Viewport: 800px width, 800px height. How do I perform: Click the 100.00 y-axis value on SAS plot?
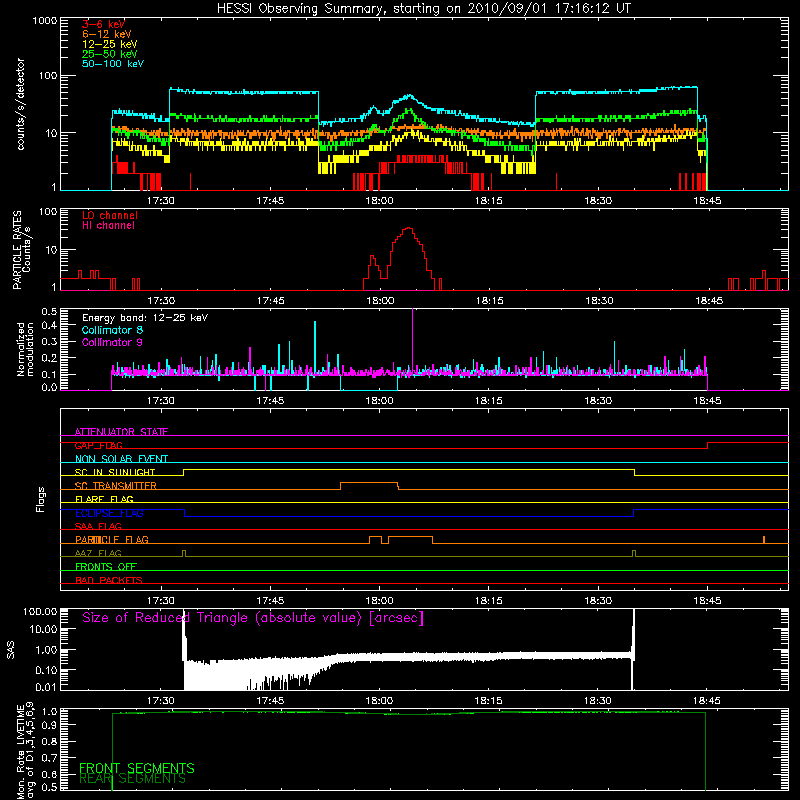(x=40, y=611)
